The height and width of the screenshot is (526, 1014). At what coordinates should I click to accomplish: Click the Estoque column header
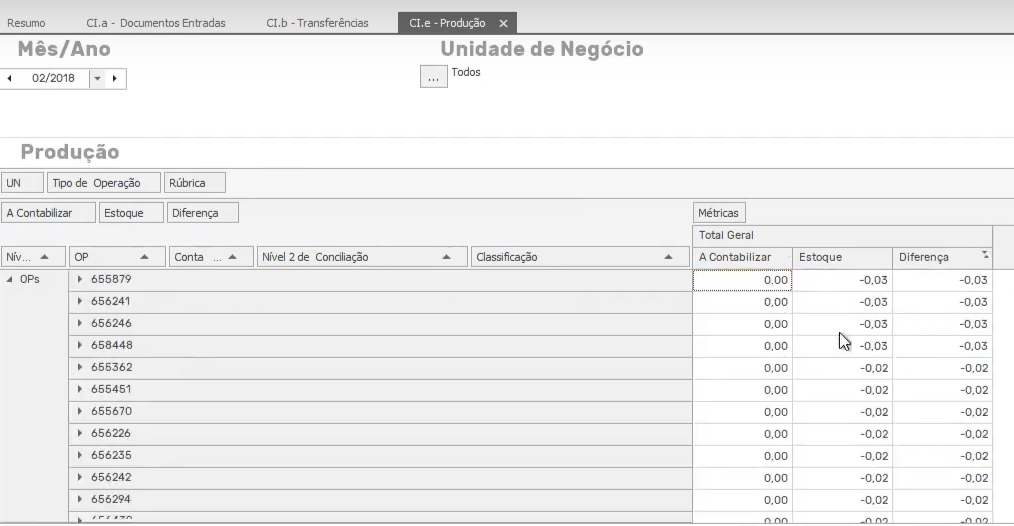[x=843, y=257]
